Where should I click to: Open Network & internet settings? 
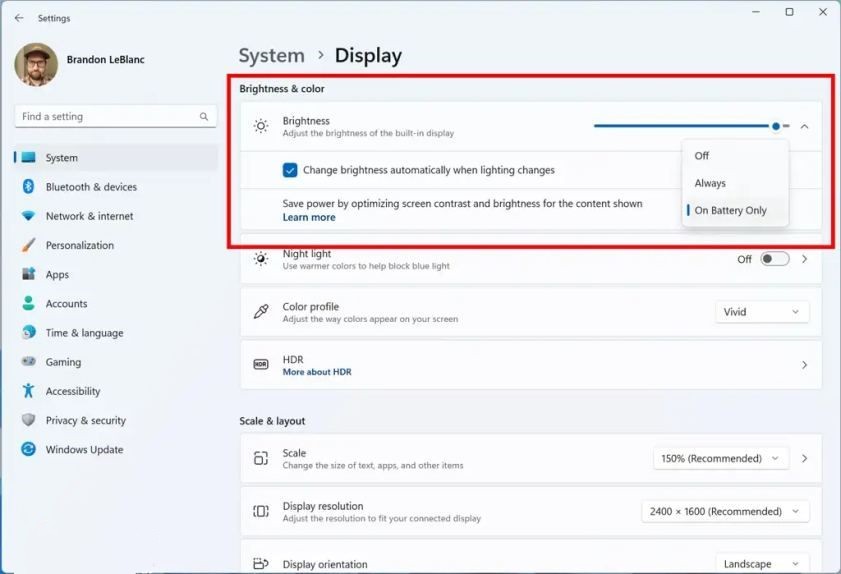[88, 216]
